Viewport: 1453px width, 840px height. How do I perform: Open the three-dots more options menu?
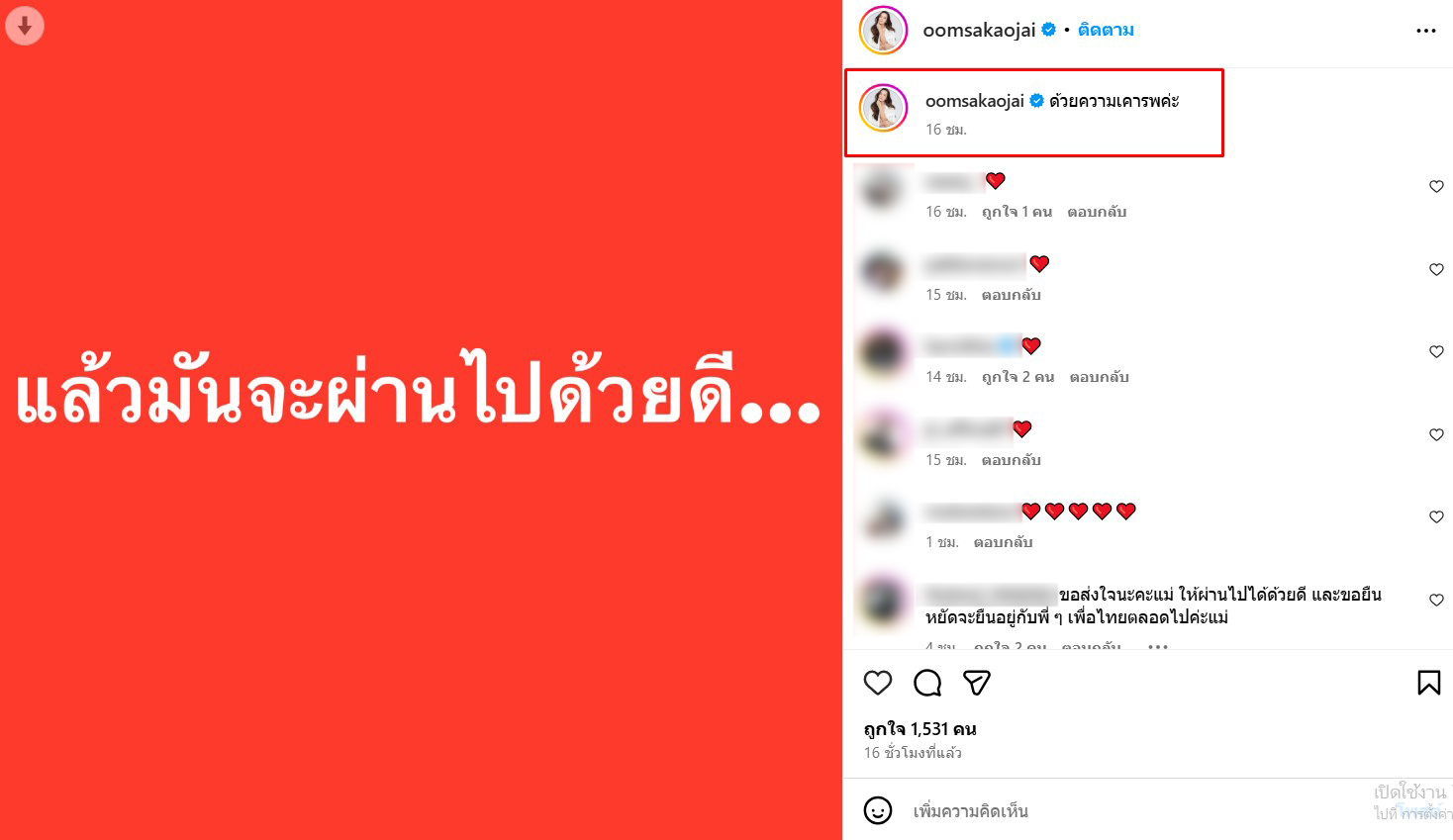tap(1425, 31)
